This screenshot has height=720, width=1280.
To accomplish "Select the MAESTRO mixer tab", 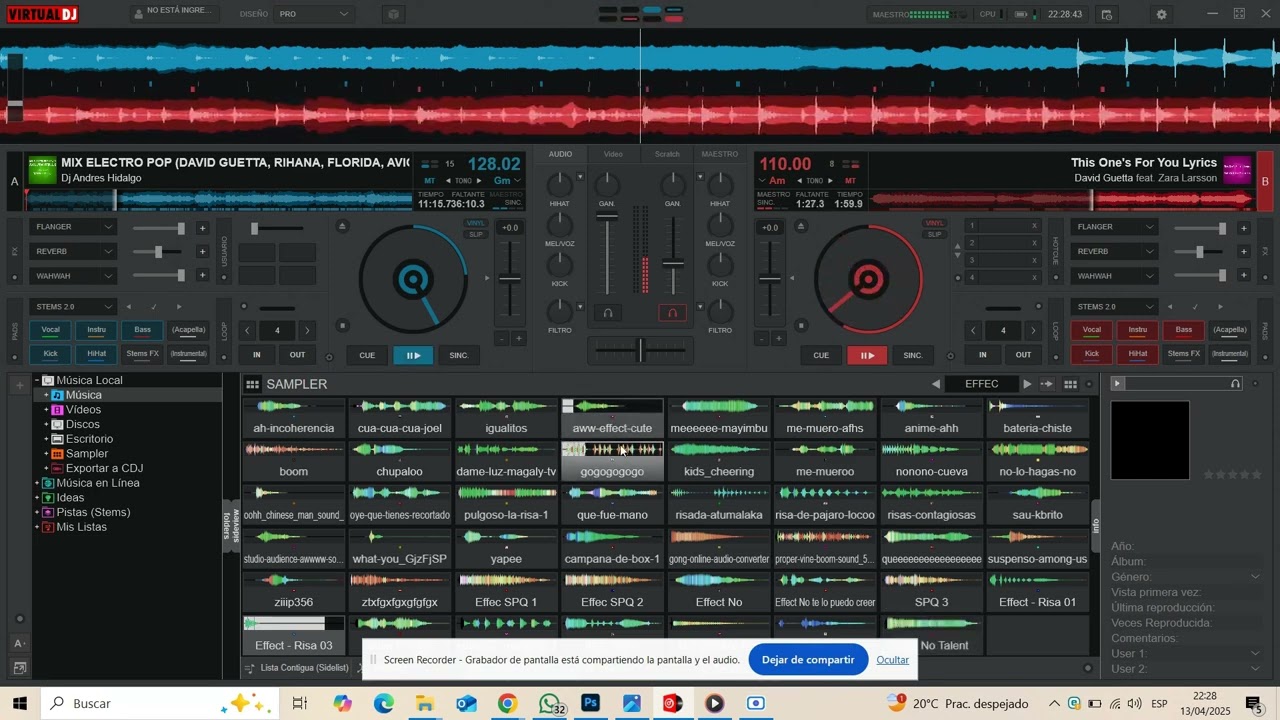I will coord(720,154).
